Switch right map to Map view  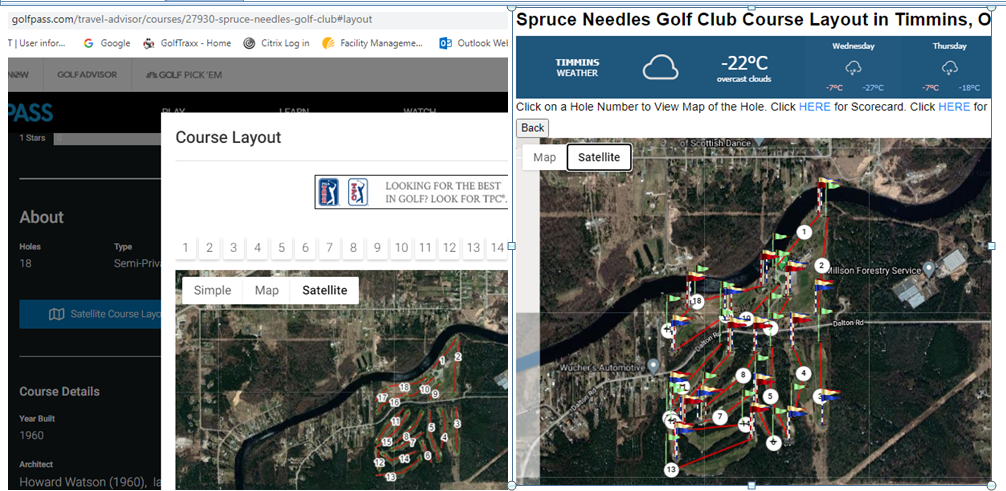pos(545,157)
